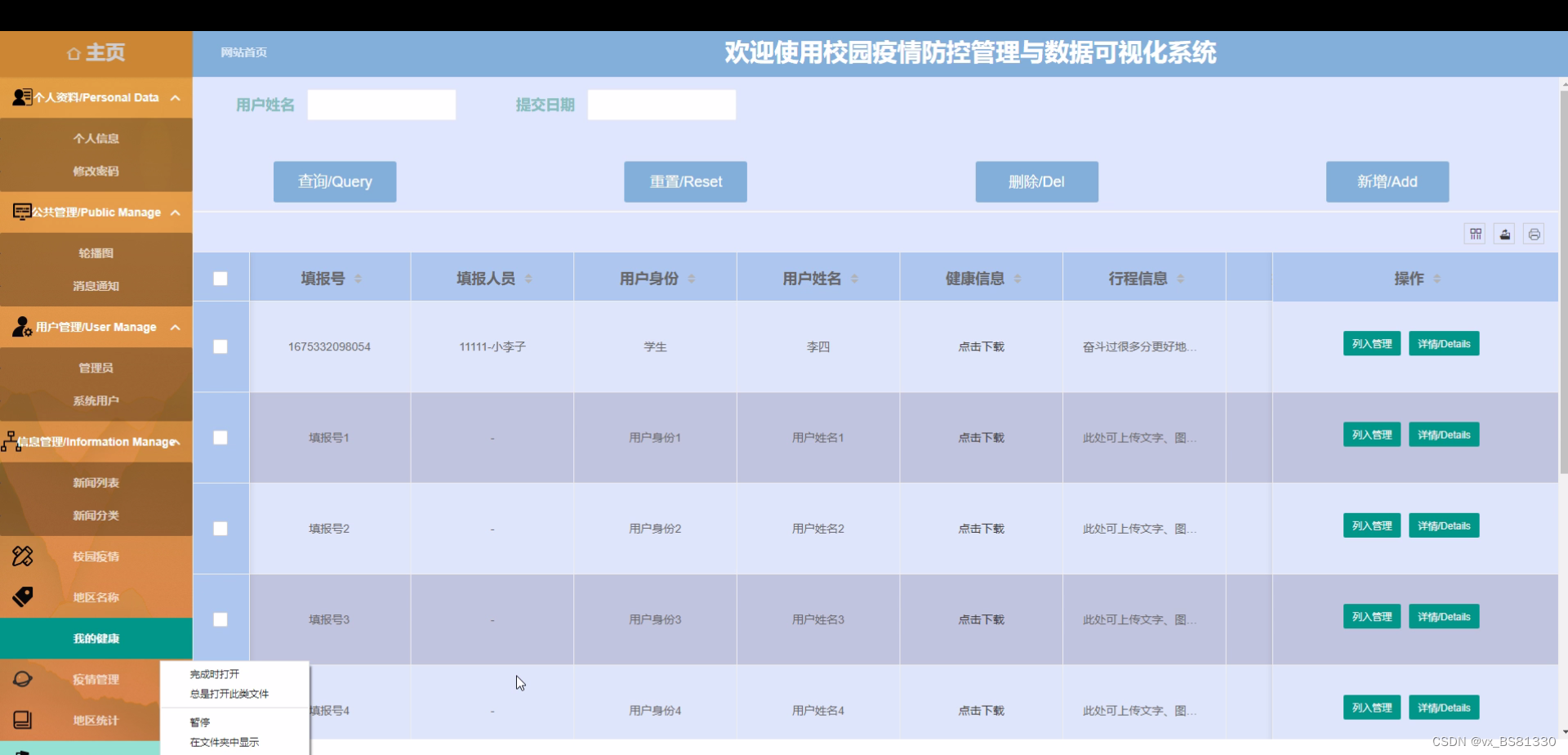Click the print table icon
Screen dimensions: 1568x755
(1534, 235)
